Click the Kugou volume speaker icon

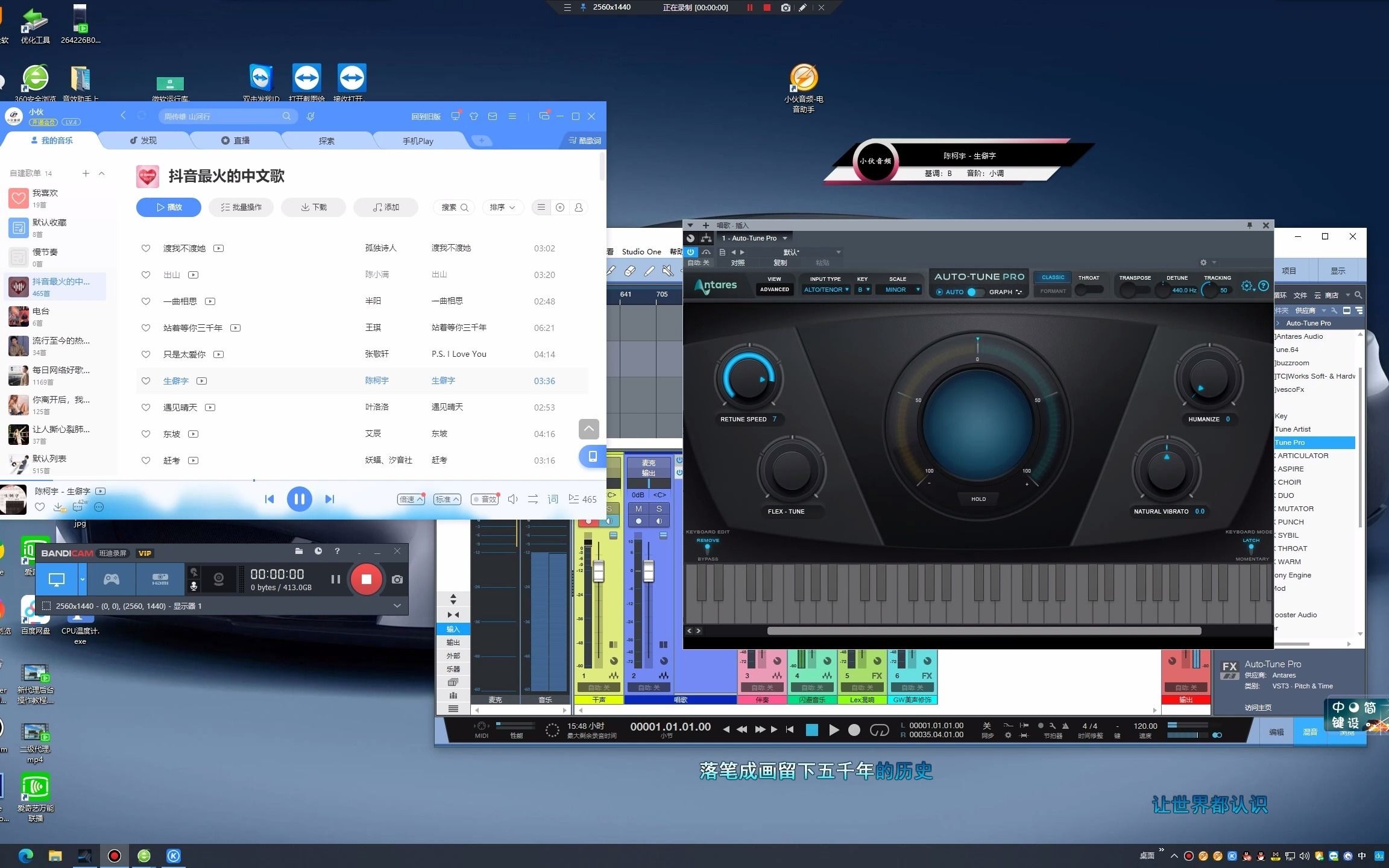512,499
